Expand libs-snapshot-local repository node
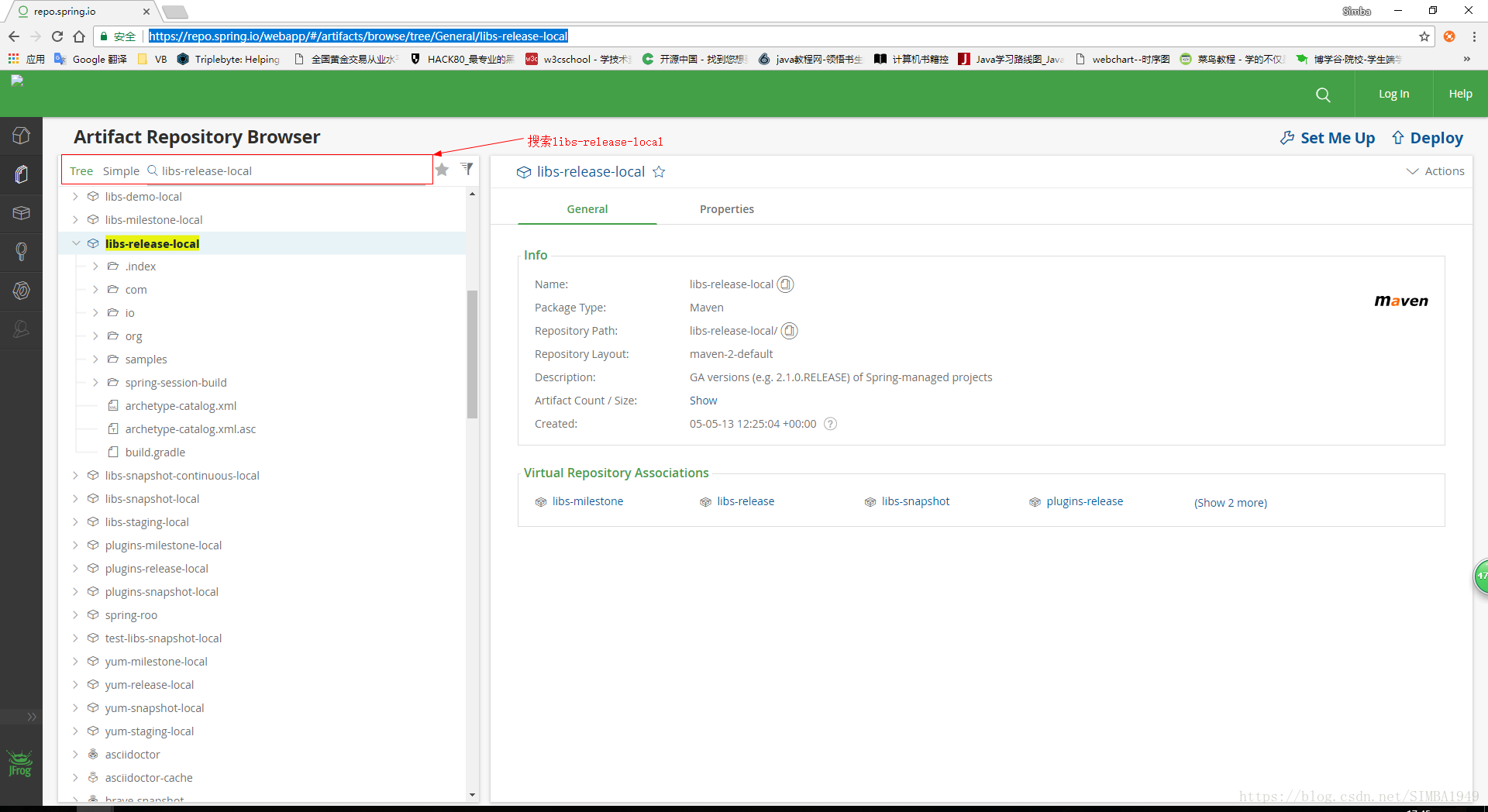Viewport: 1488px width, 812px height. [x=75, y=499]
